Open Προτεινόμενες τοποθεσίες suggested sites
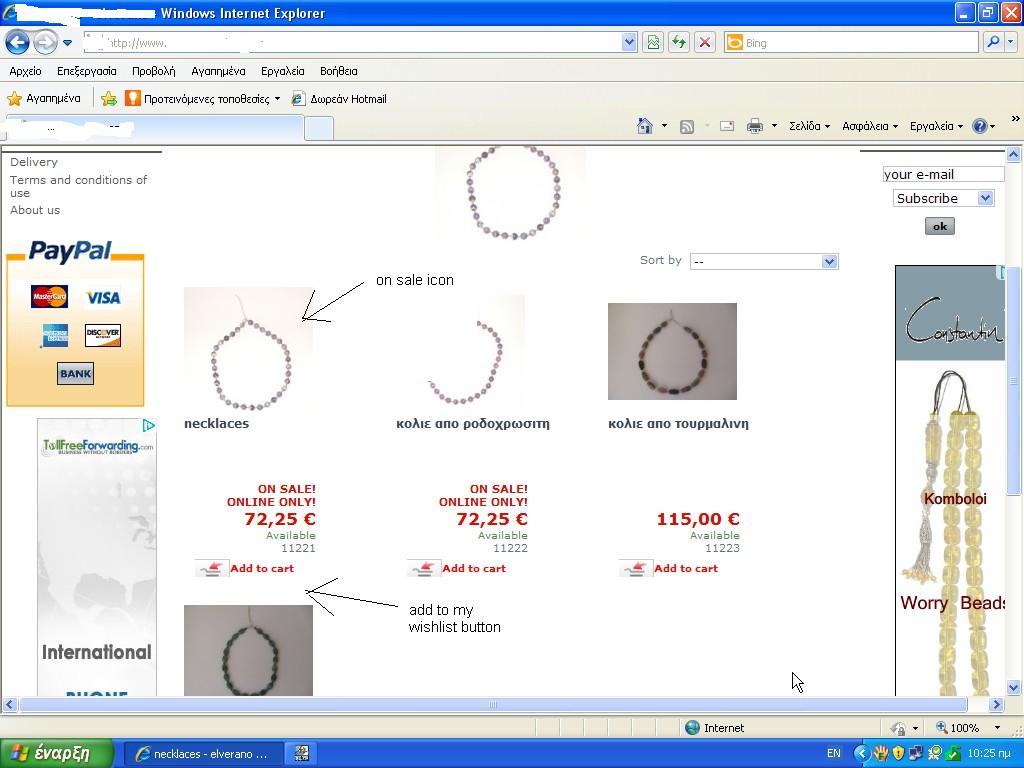This screenshot has height=768, width=1024. (202, 99)
